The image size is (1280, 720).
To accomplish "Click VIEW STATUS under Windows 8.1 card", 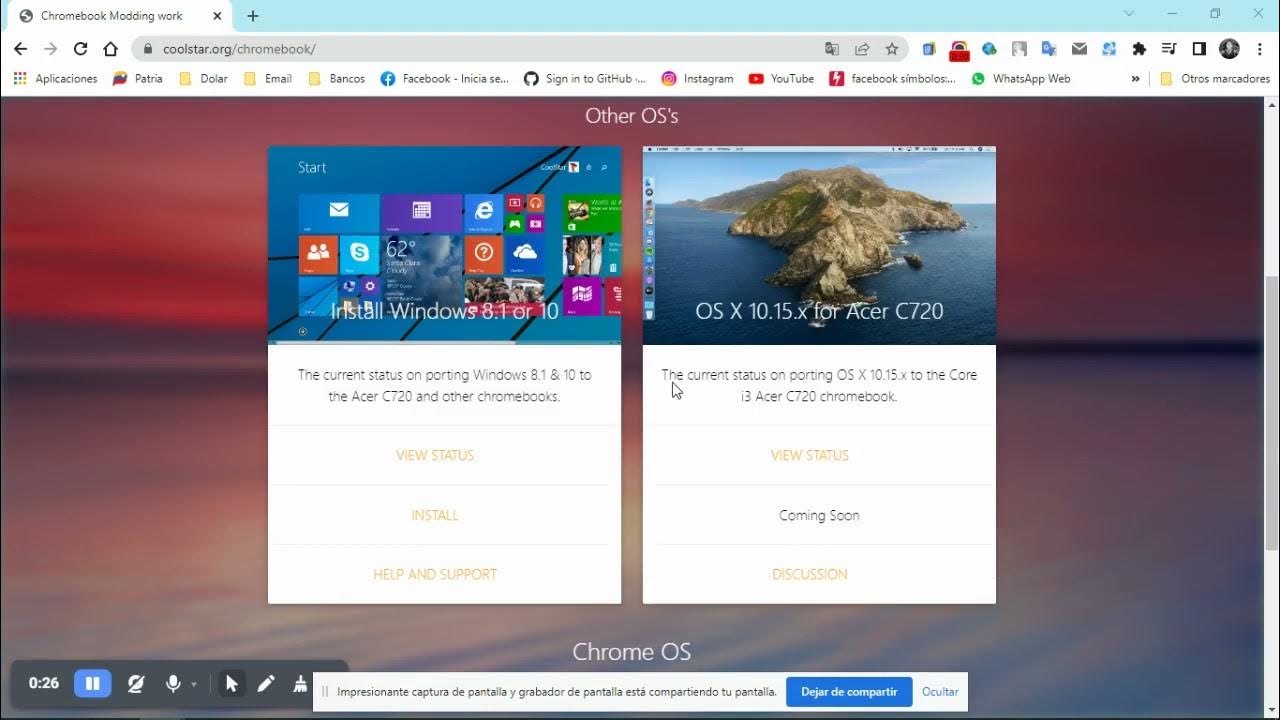I will pos(435,455).
